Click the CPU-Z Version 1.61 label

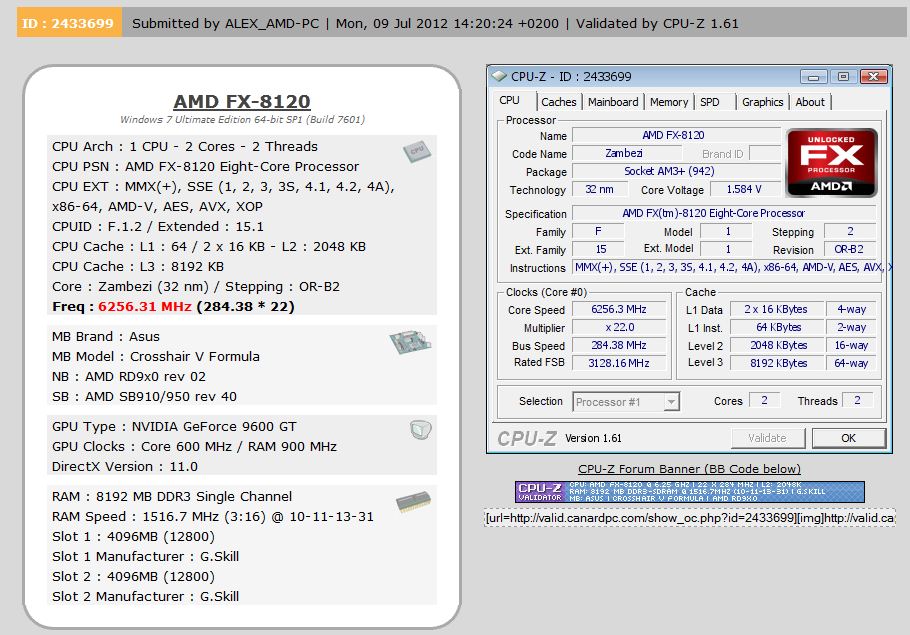tap(593, 438)
